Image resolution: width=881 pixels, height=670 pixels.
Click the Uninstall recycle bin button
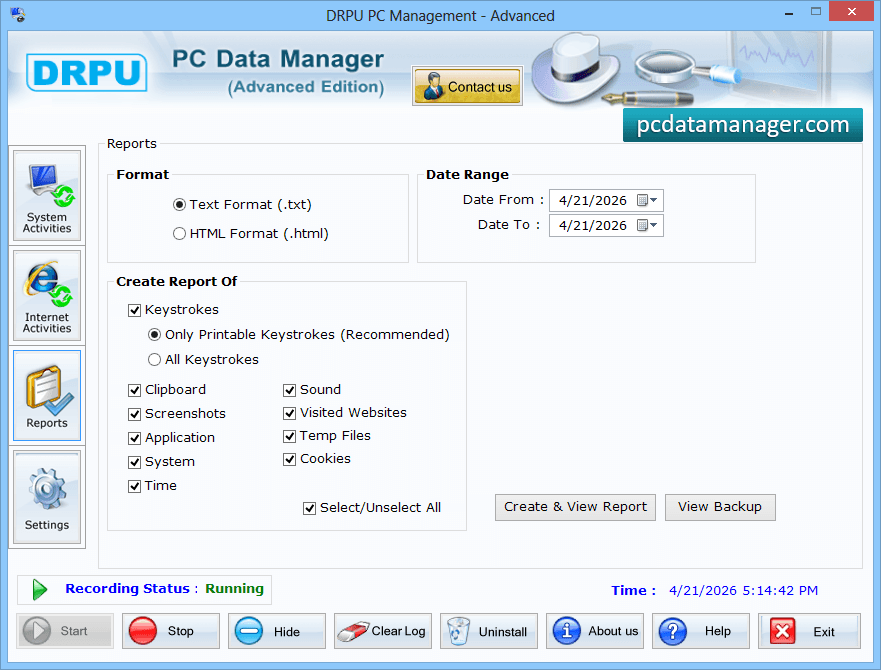pyautogui.click(x=489, y=631)
